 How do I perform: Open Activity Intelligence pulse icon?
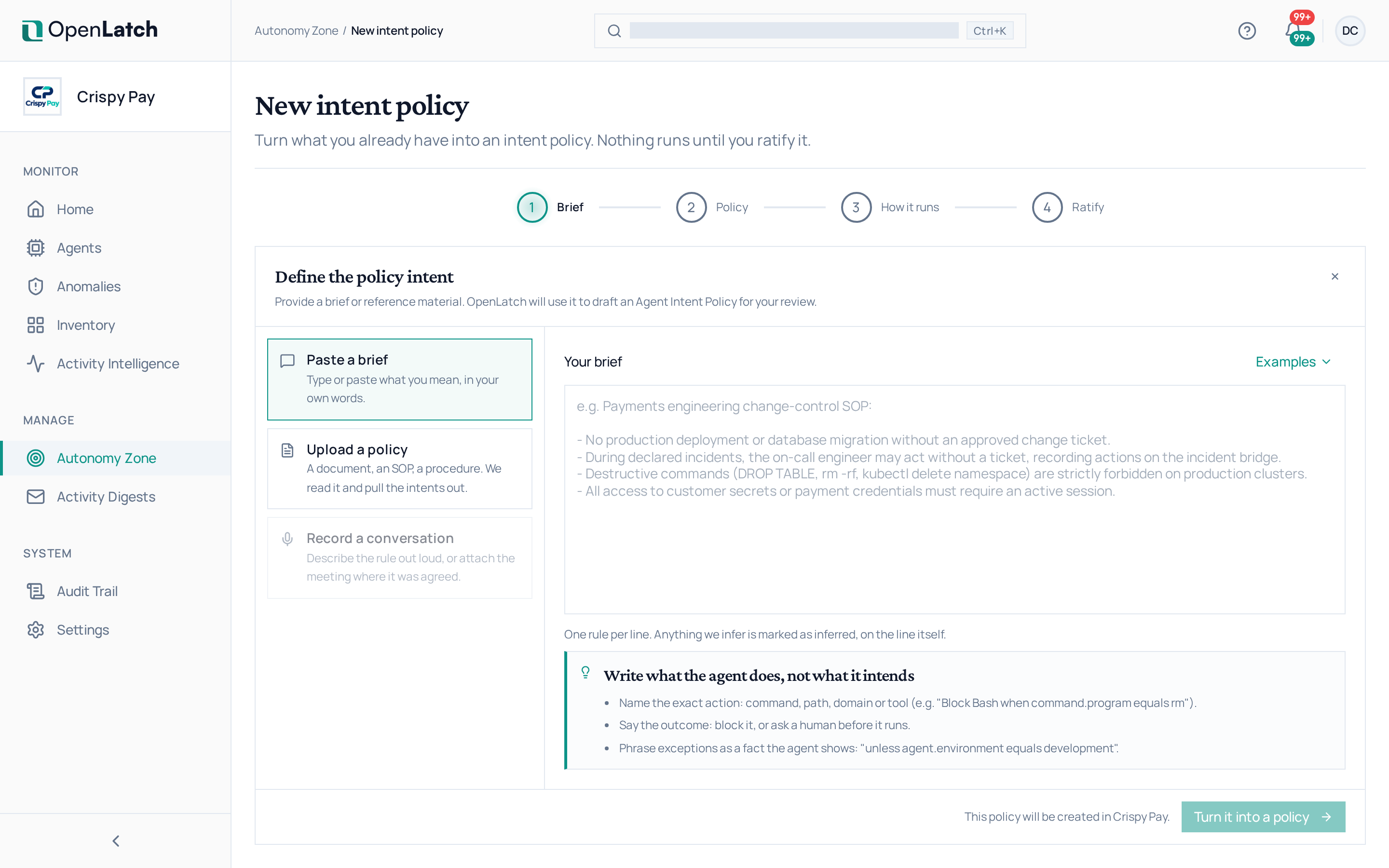(x=36, y=364)
